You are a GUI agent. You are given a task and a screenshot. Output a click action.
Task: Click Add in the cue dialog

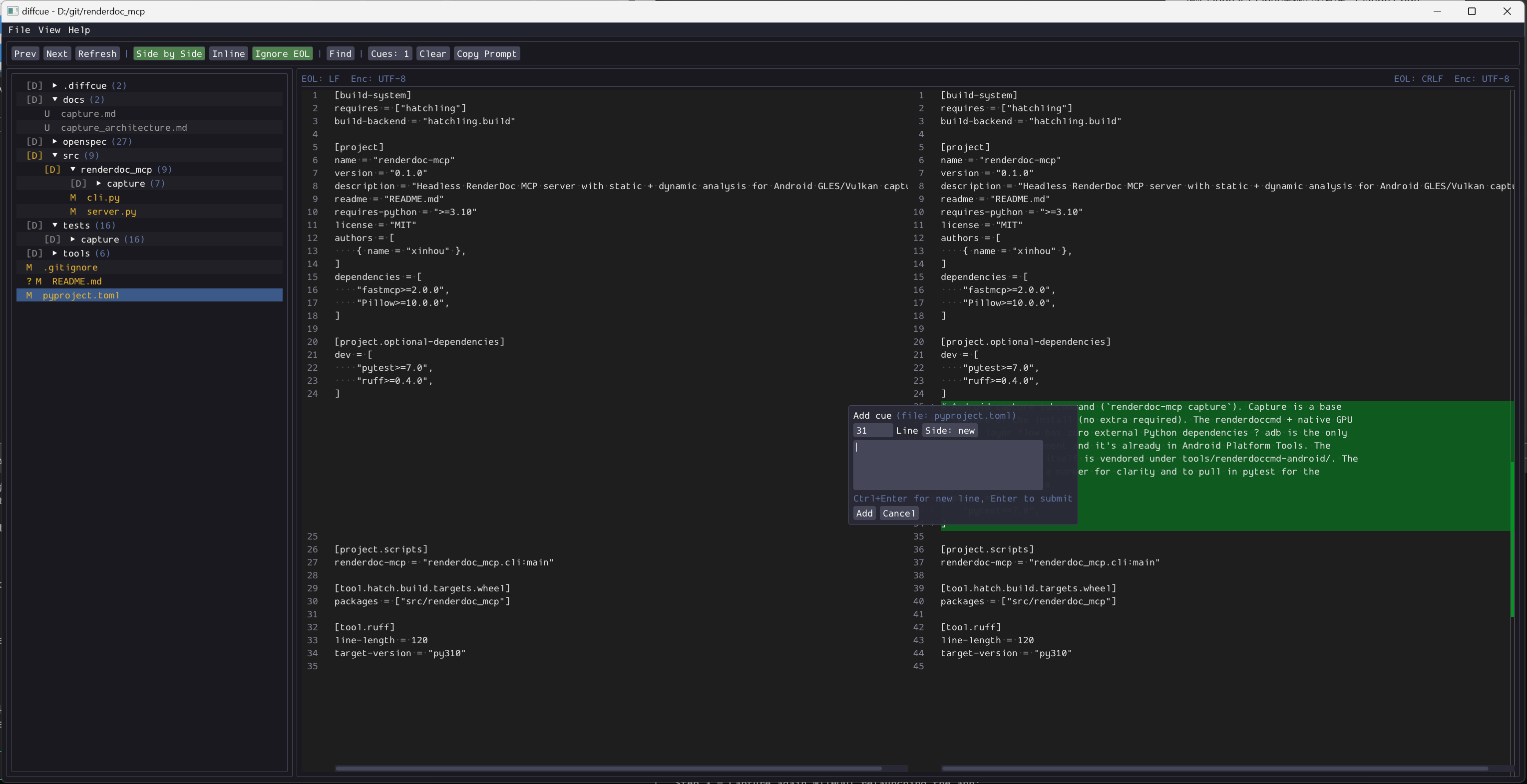[864, 513]
